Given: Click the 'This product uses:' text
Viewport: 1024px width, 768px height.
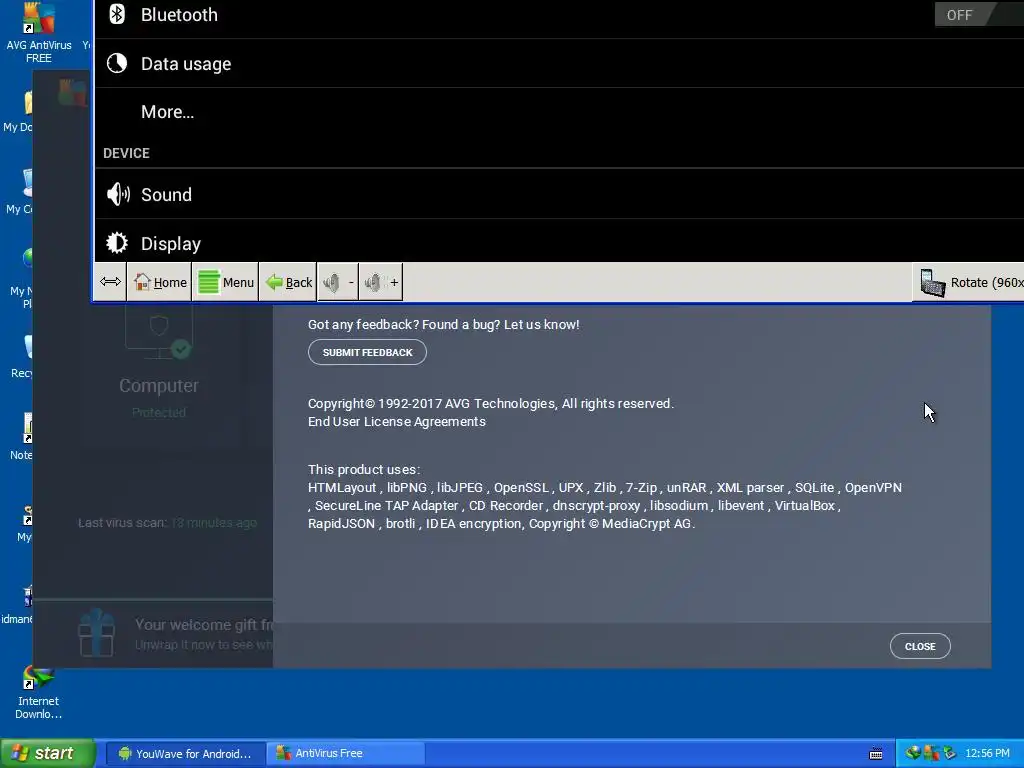Looking at the screenshot, I should (364, 470).
